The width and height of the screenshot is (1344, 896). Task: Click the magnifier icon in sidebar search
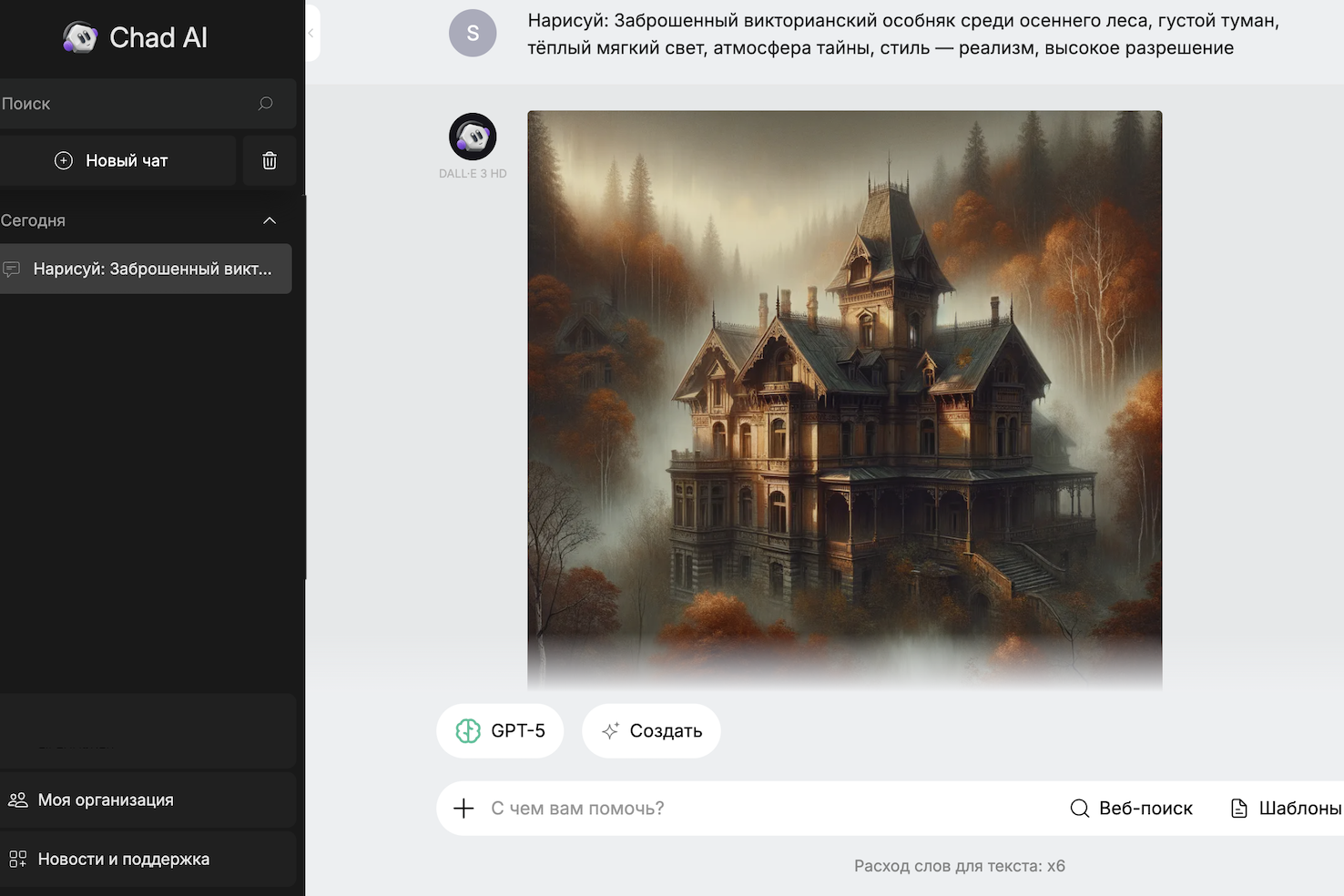click(265, 104)
